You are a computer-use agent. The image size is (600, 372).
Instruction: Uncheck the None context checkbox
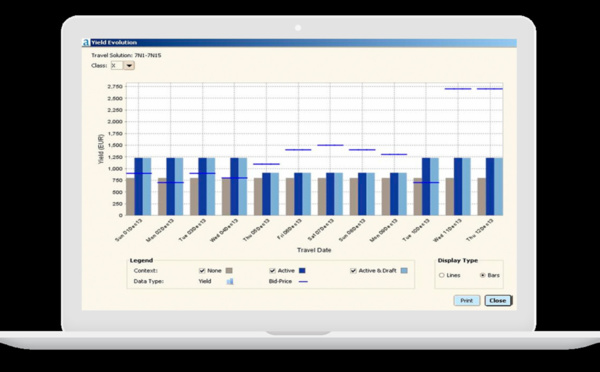pyautogui.click(x=202, y=271)
